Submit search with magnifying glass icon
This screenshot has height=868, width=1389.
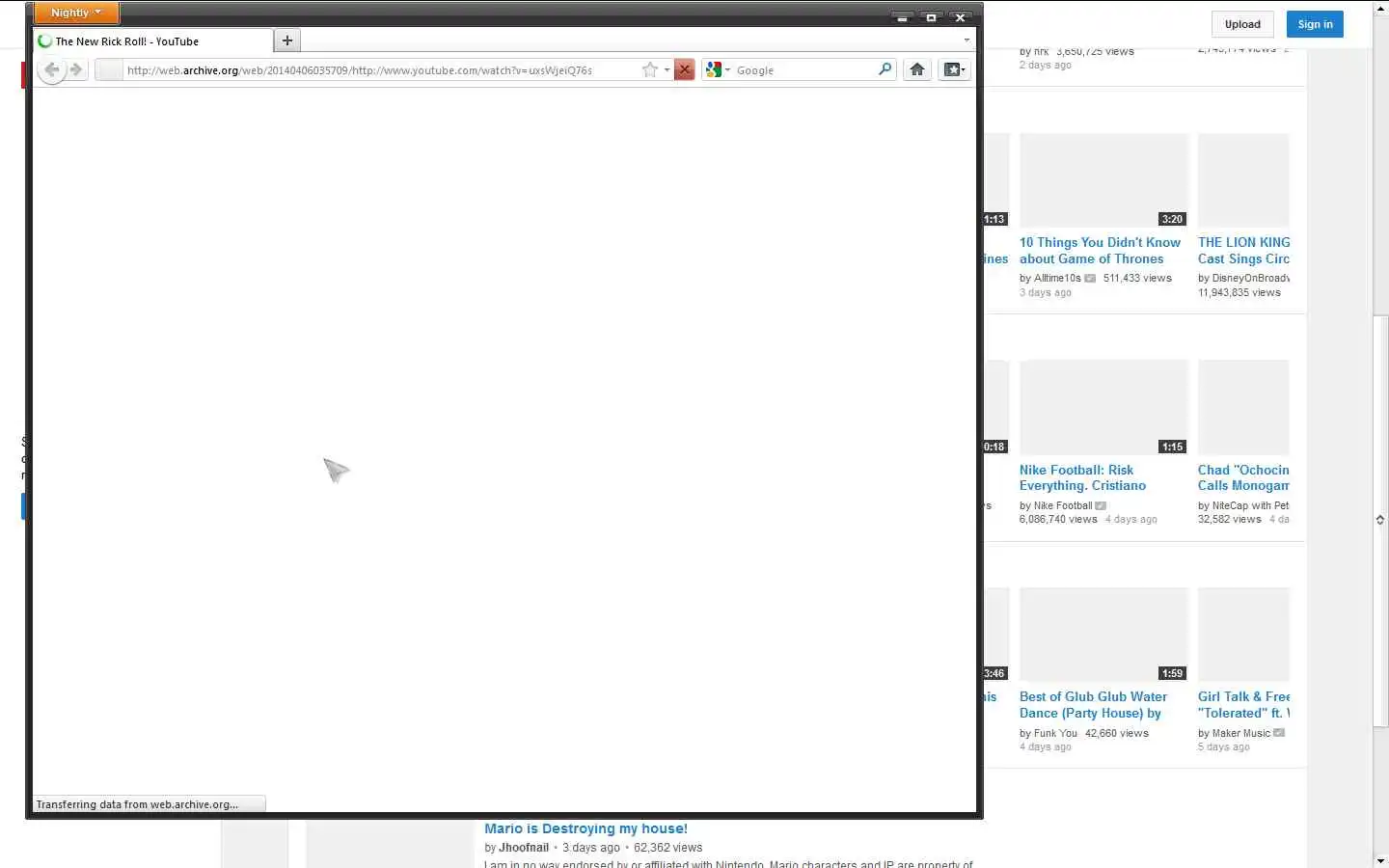[x=885, y=69]
